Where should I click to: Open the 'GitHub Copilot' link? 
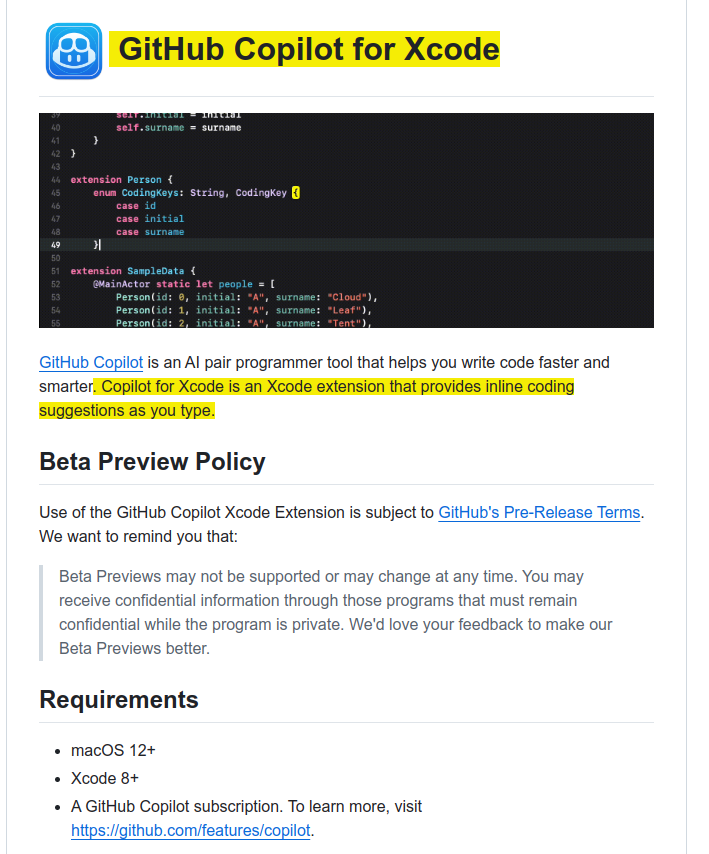click(x=91, y=362)
